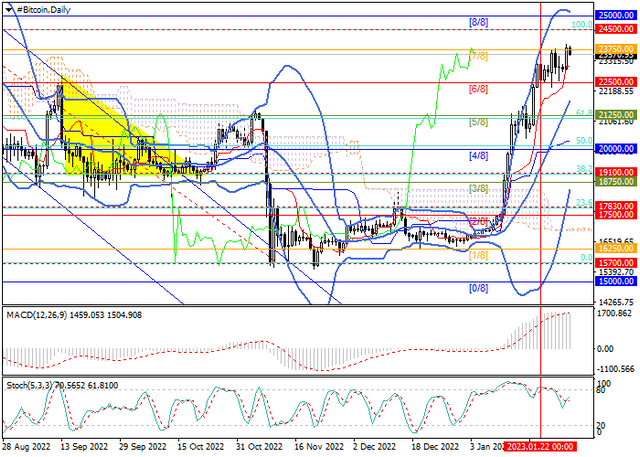Image resolution: width=640 pixels, height=457 pixels.
Task: Select the 1700.862 MACD scale value
Action: click(616, 313)
